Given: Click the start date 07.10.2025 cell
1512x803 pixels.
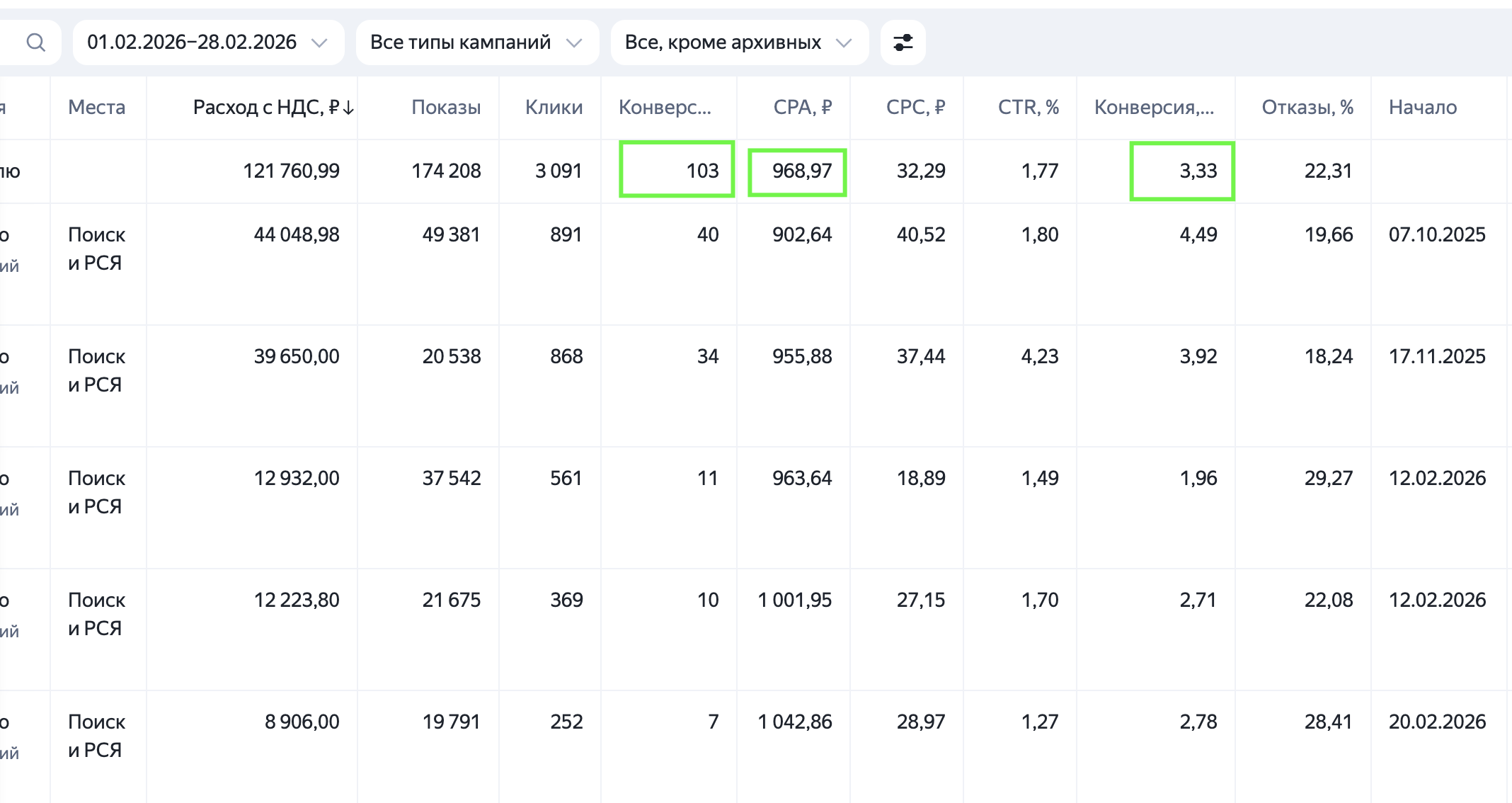Looking at the screenshot, I should click(1436, 234).
